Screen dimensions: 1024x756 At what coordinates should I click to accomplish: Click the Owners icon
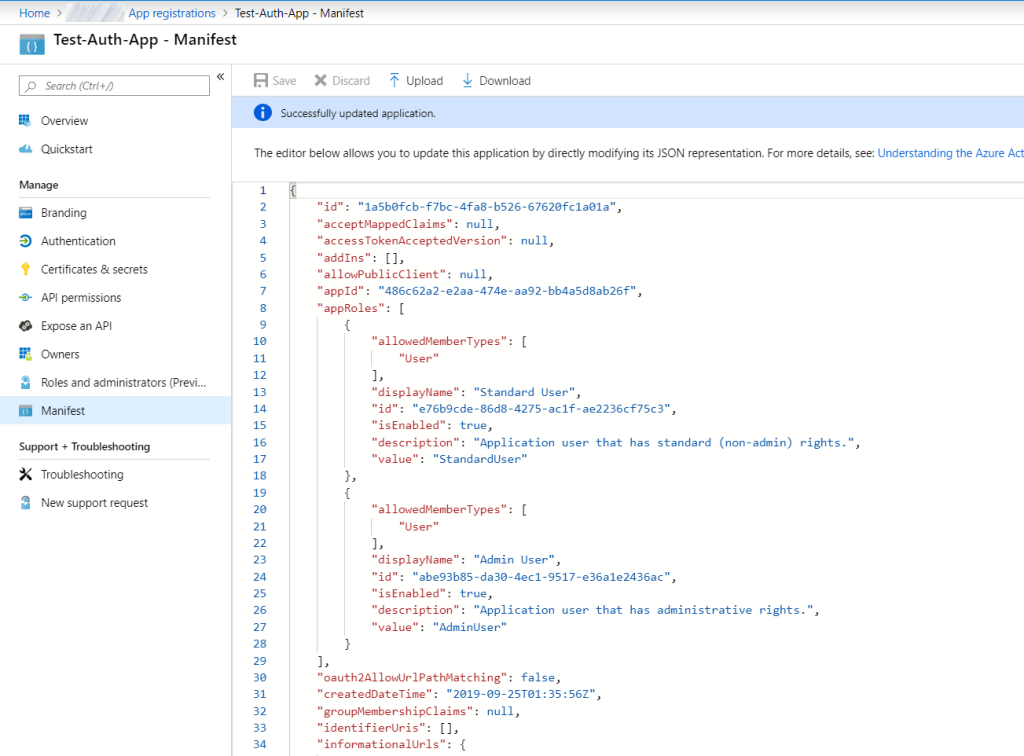(25, 354)
